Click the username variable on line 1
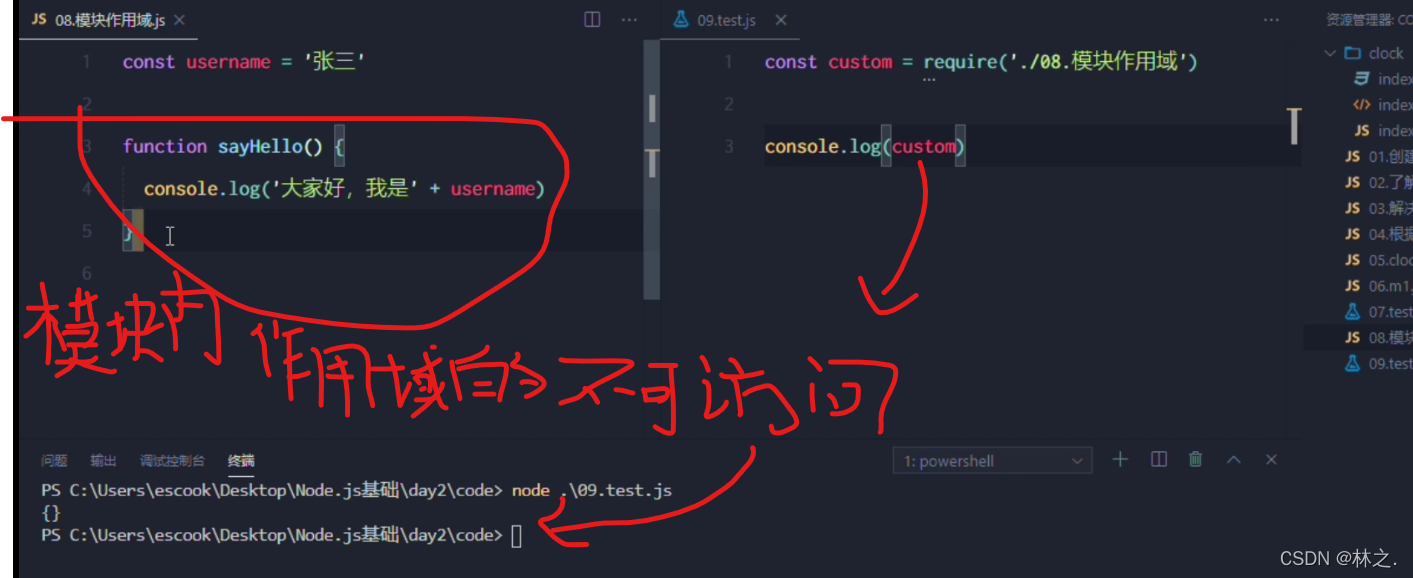 [x=228, y=62]
